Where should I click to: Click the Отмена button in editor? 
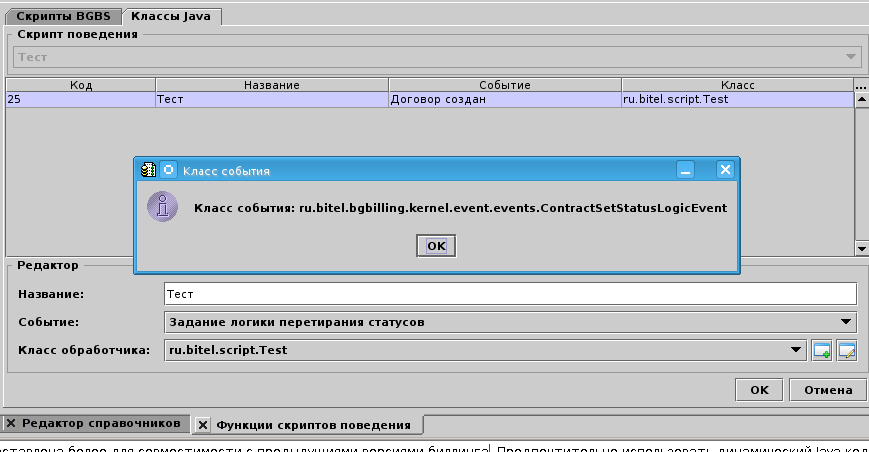[828, 389]
